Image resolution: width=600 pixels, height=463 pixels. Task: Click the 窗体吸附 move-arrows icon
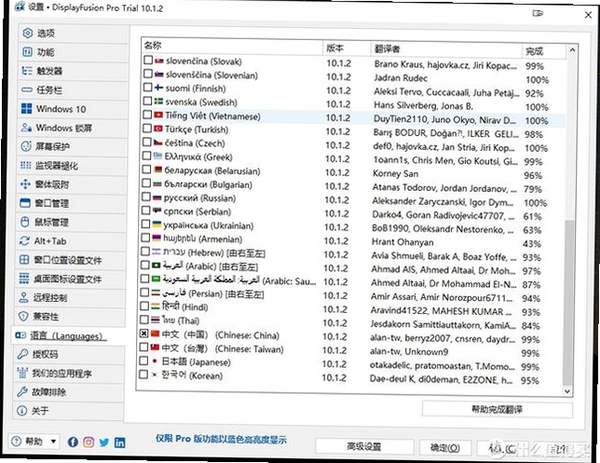(25, 184)
